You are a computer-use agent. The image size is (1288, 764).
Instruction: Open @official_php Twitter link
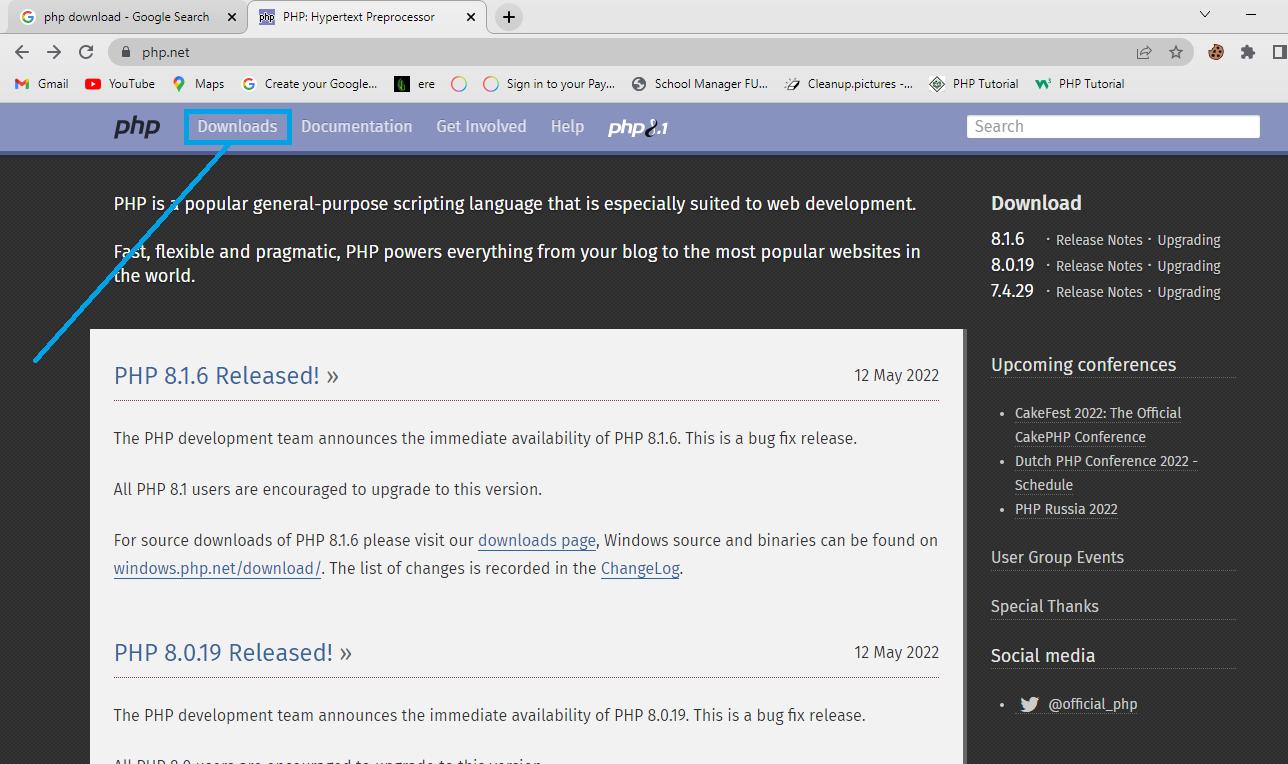(x=1092, y=704)
